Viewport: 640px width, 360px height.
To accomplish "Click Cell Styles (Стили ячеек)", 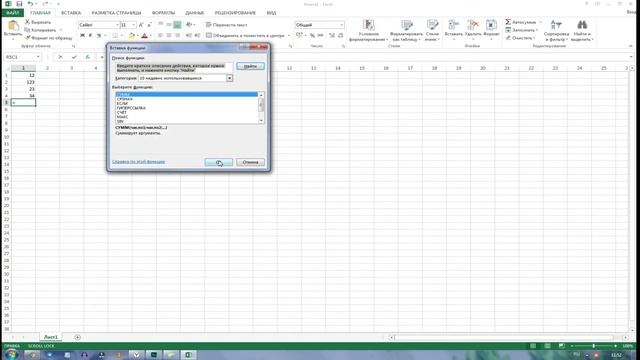I will (432, 30).
